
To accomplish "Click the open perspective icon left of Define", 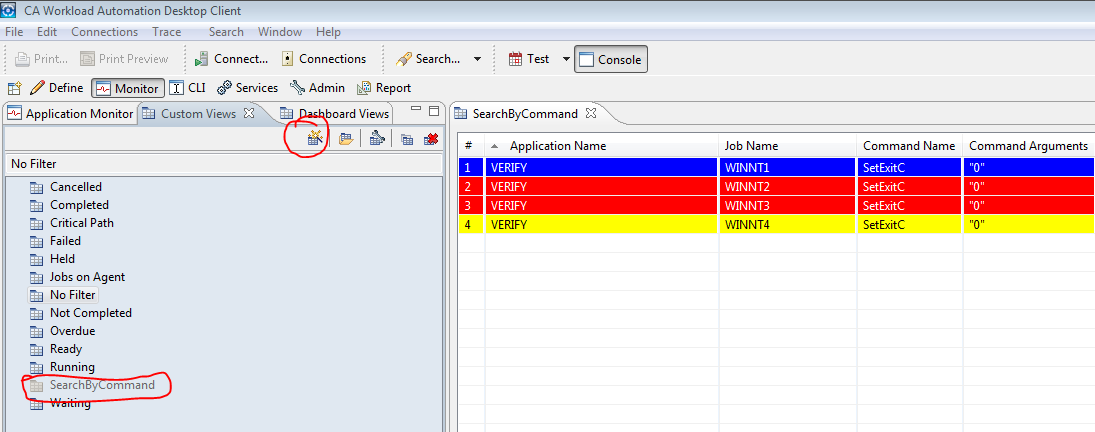I will (x=15, y=89).
